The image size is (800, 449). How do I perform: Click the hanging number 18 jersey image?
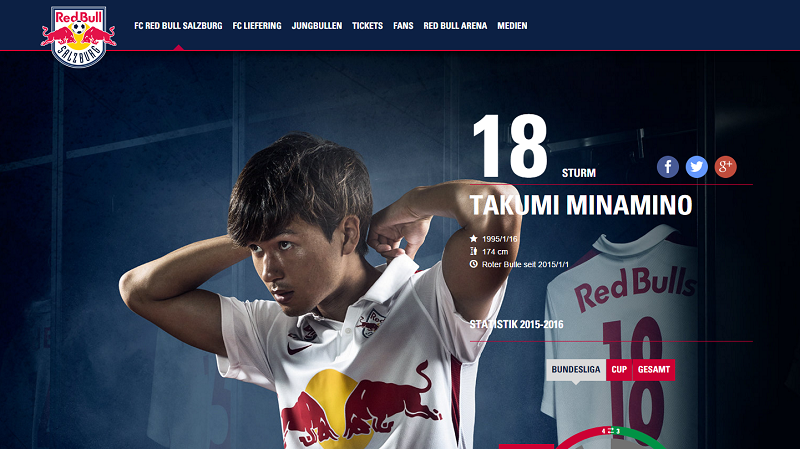(x=620, y=337)
